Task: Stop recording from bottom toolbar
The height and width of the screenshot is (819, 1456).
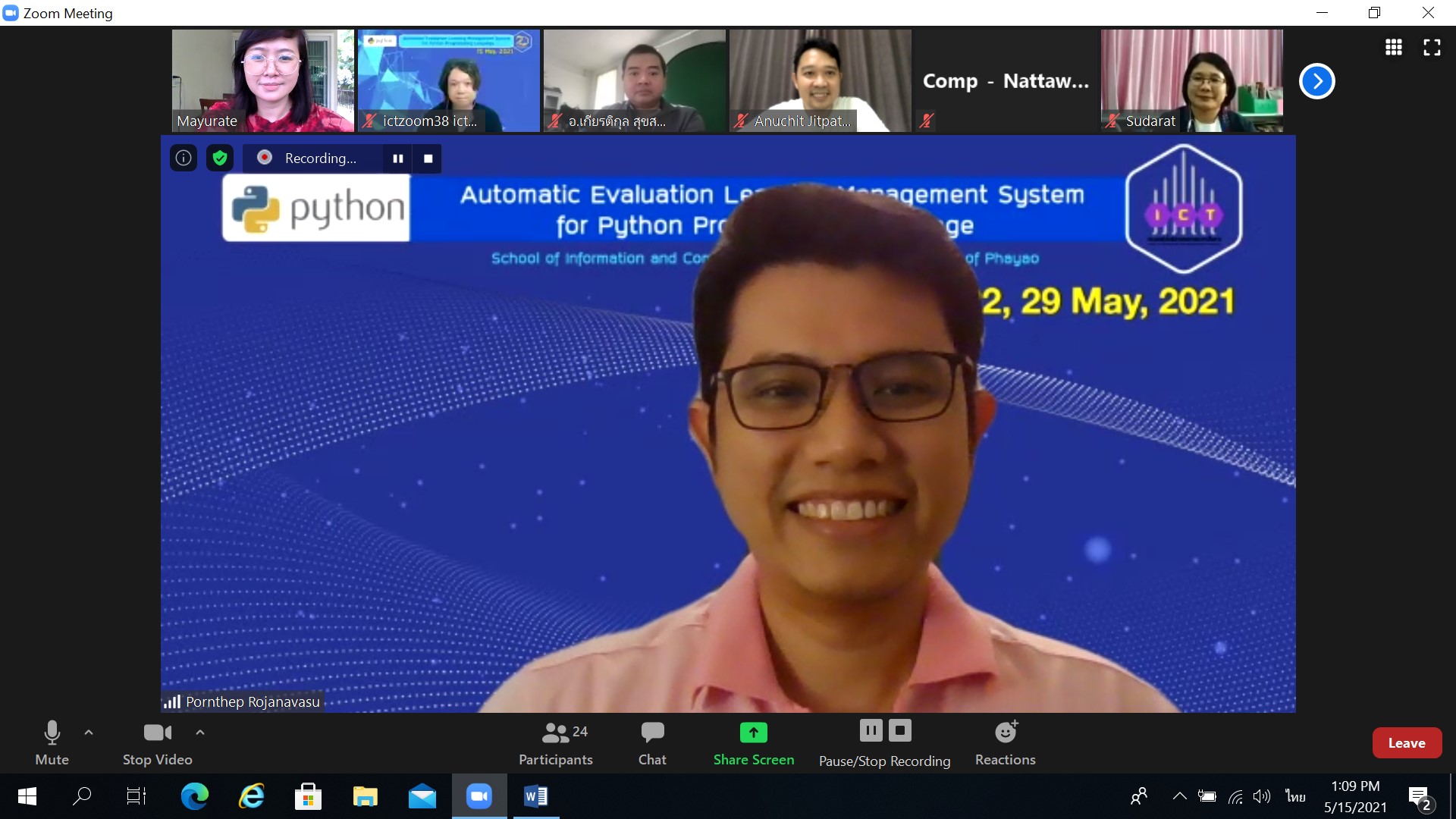Action: coord(900,730)
